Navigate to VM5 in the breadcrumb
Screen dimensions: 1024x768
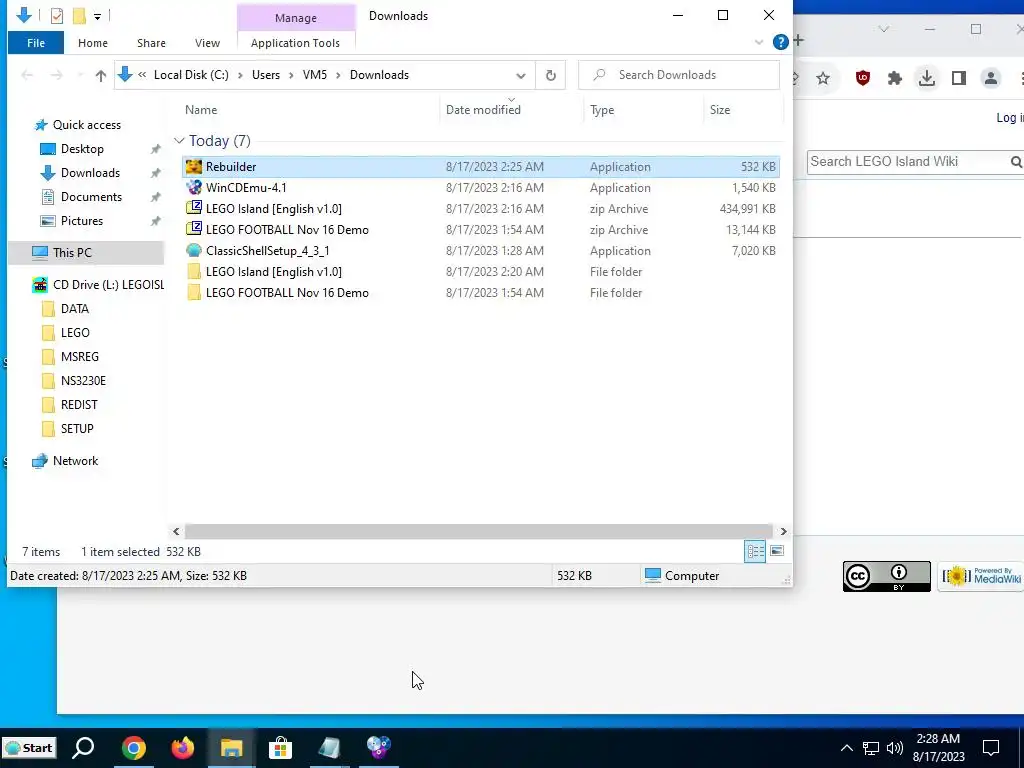point(315,74)
